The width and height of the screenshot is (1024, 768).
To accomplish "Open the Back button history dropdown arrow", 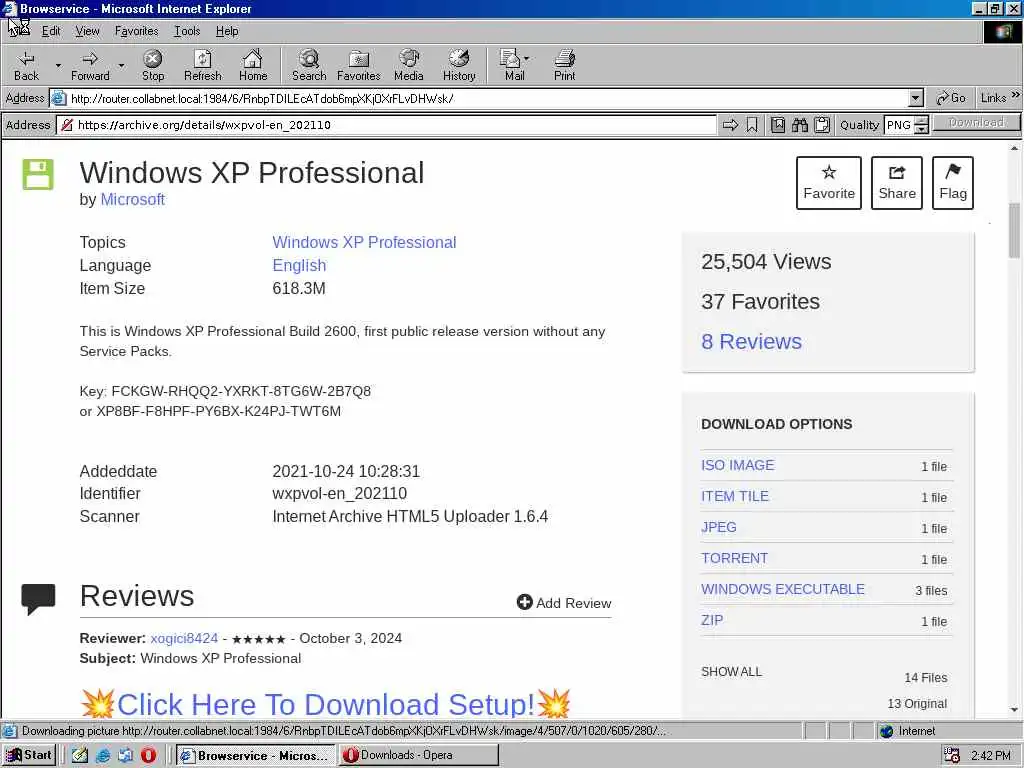I will pyautogui.click(x=57, y=65).
